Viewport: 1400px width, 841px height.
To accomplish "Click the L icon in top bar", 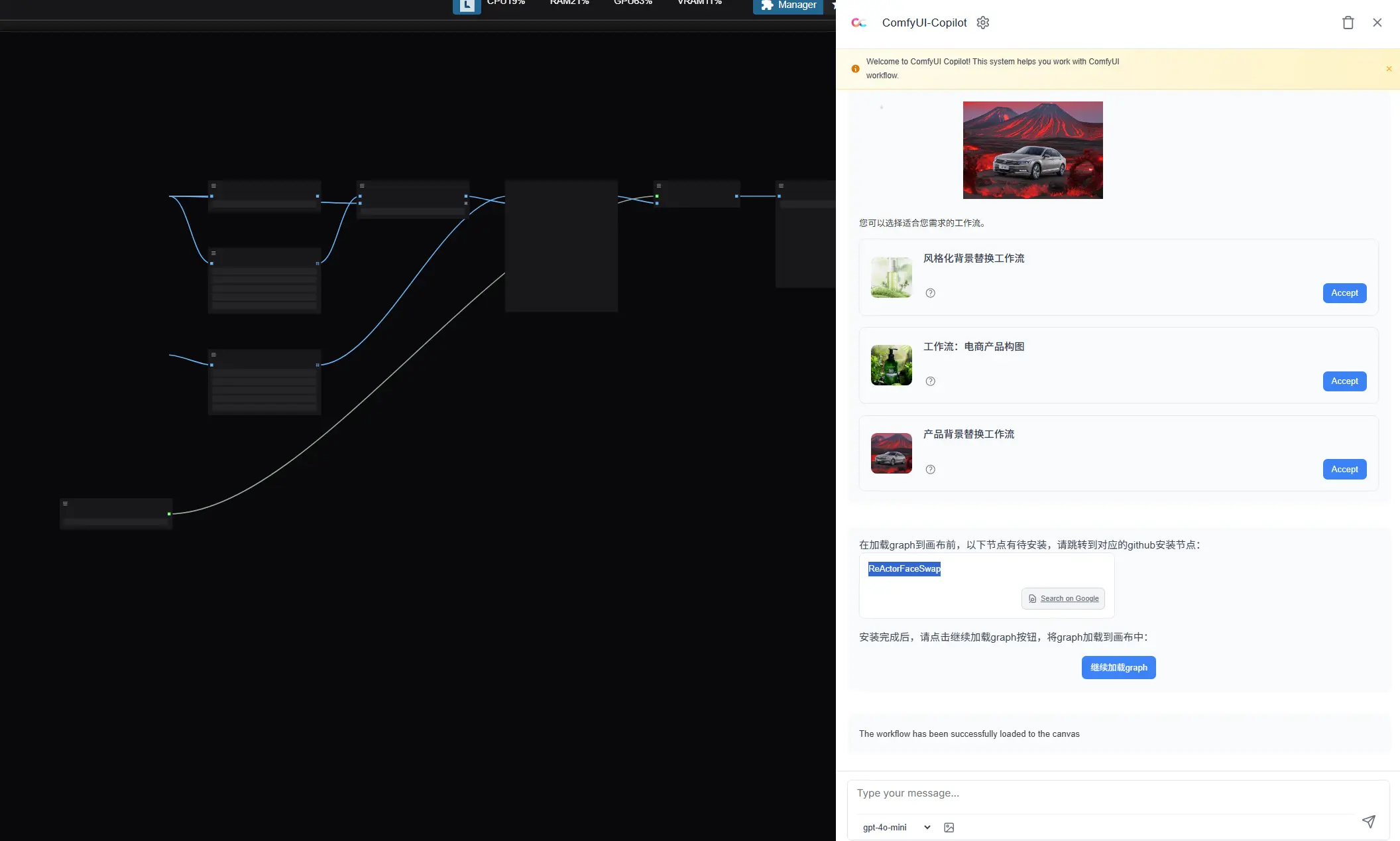I will tap(467, 5).
